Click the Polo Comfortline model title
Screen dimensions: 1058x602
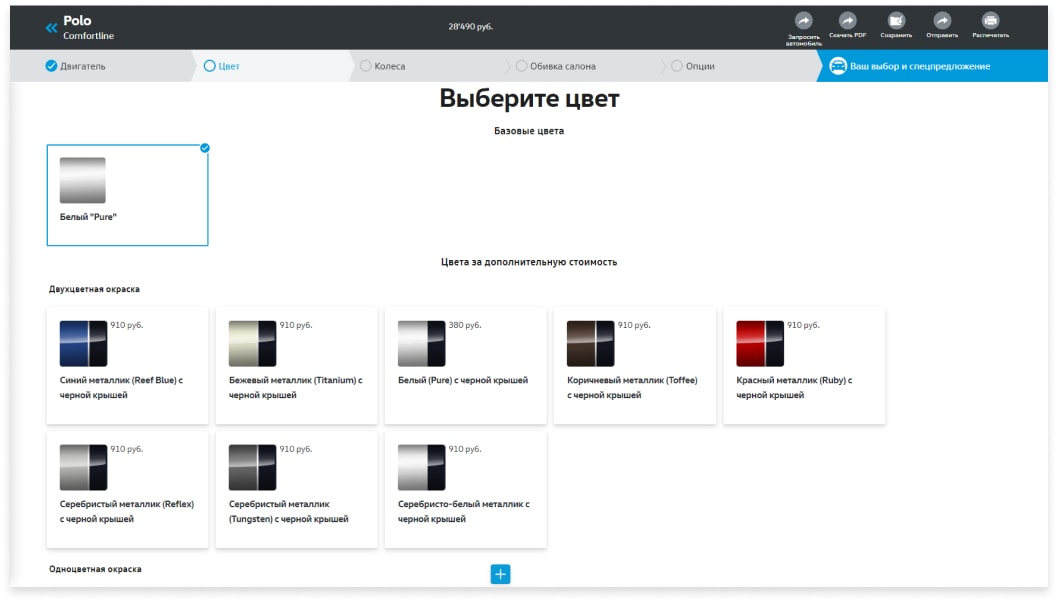click(88, 27)
